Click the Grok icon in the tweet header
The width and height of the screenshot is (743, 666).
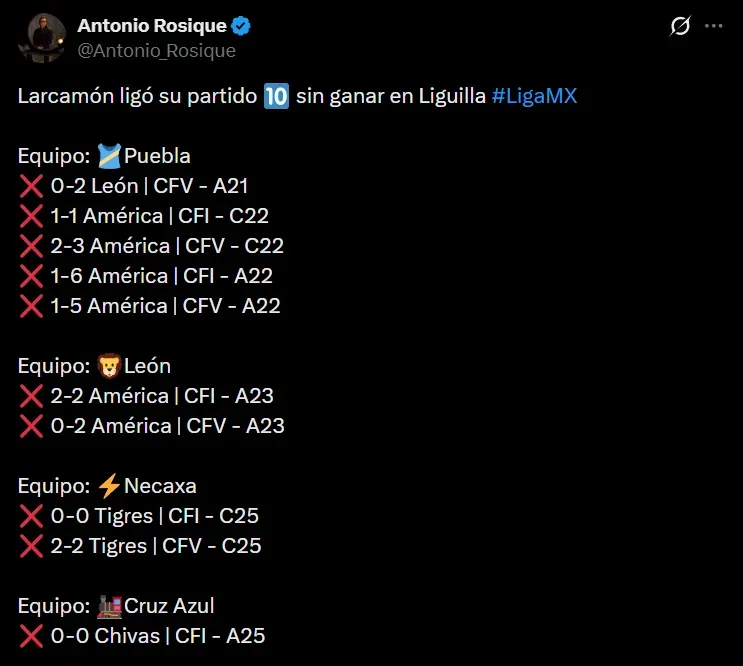click(x=679, y=27)
